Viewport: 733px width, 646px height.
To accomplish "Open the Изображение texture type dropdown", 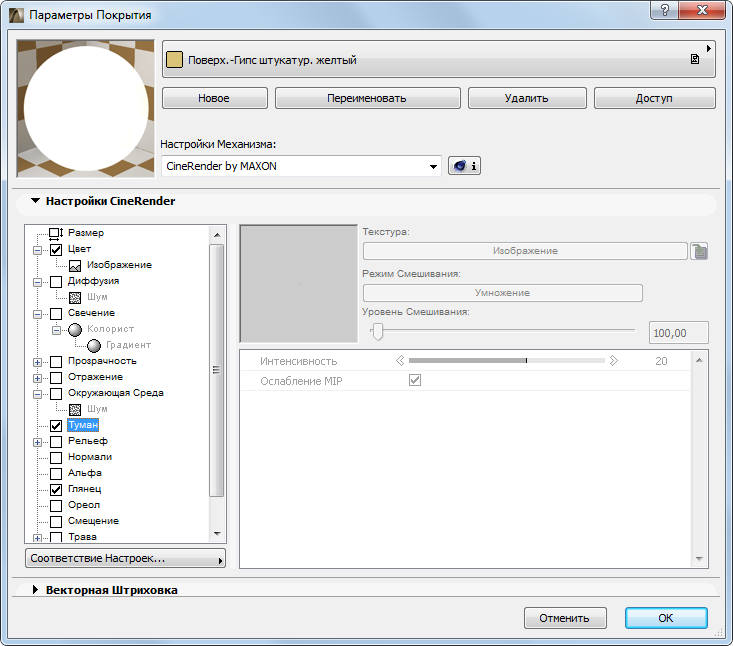I will point(525,251).
